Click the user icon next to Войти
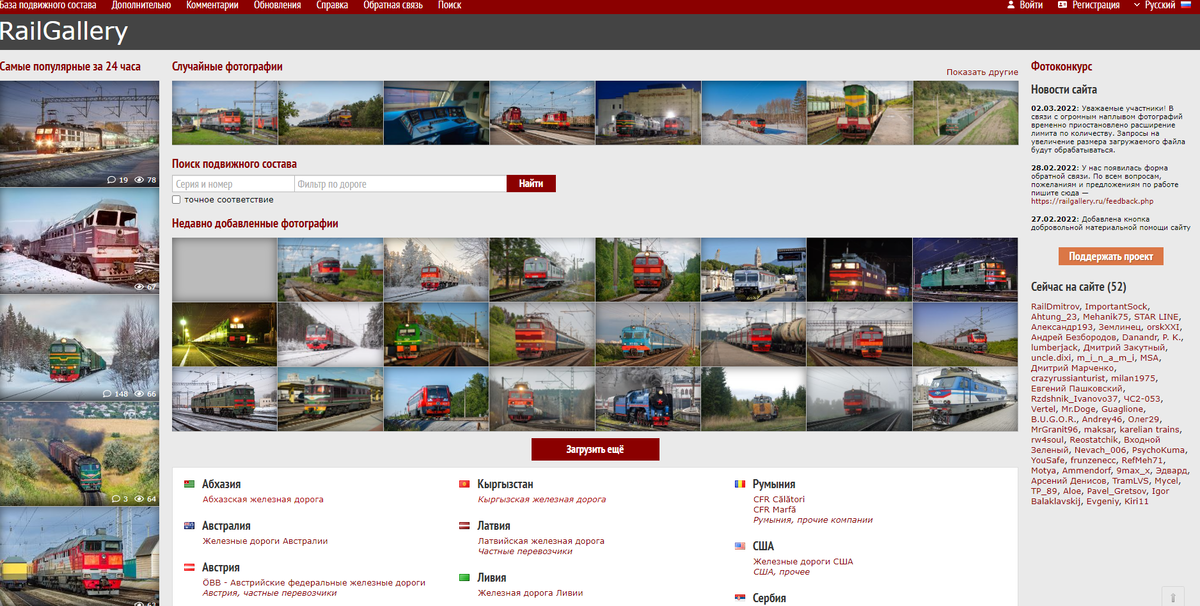 [x=1011, y=5]
